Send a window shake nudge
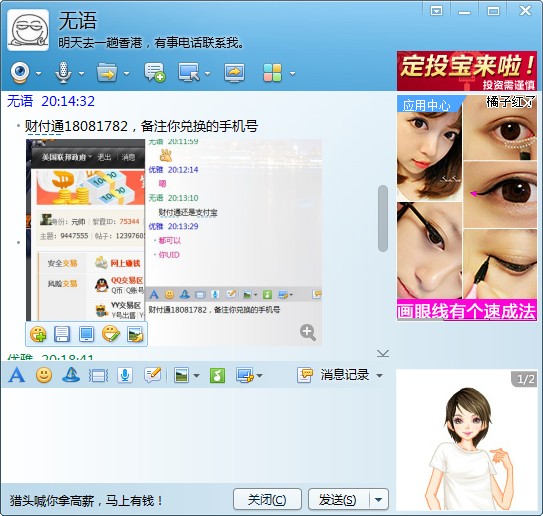The width and height of the screenshot is (543, 516). coord(98,376)
